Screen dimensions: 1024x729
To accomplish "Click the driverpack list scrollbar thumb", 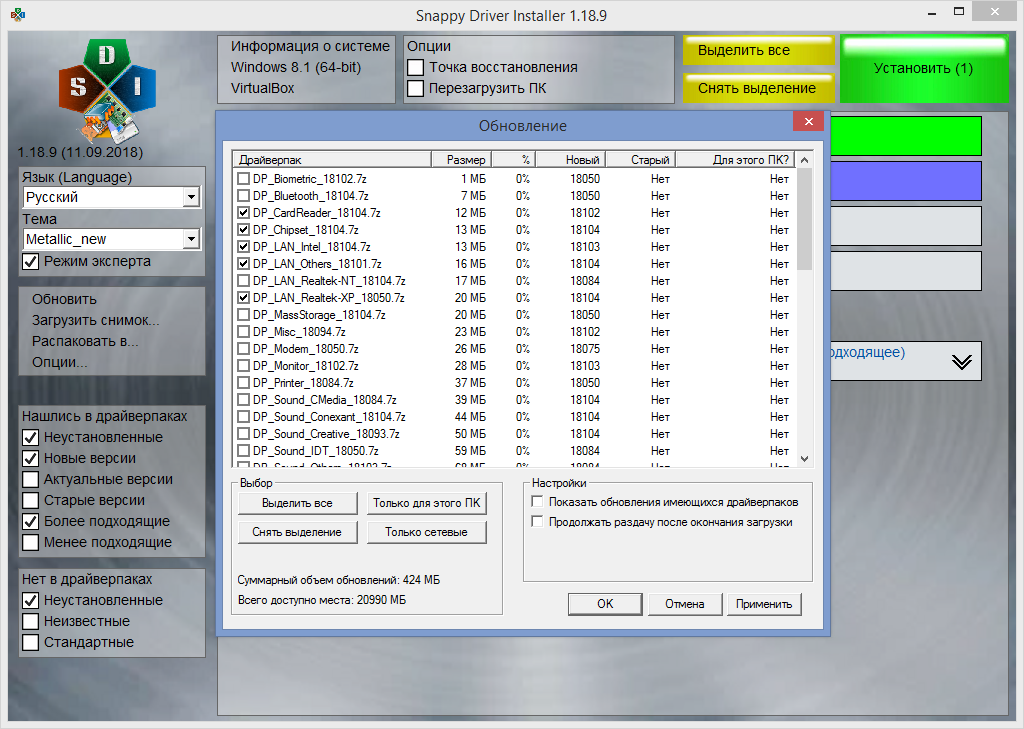I will [x=805, y=219].
